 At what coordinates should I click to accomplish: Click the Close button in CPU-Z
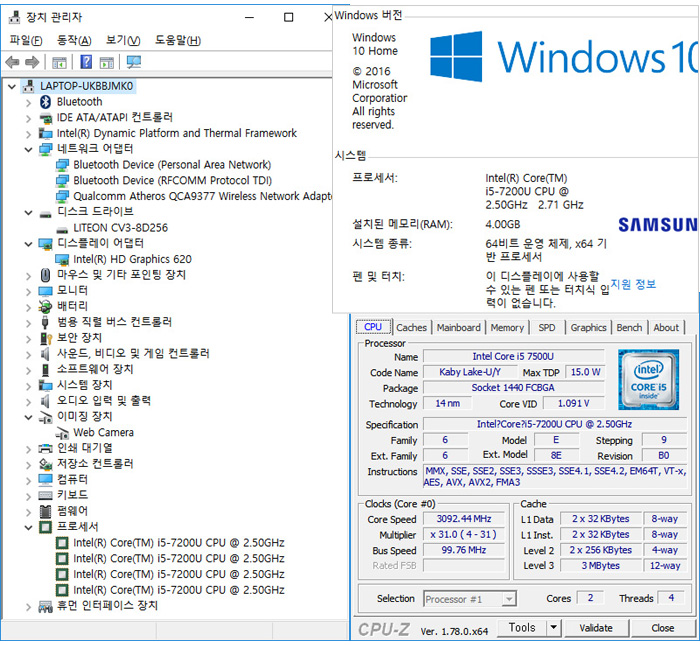(x=662, y=628)
